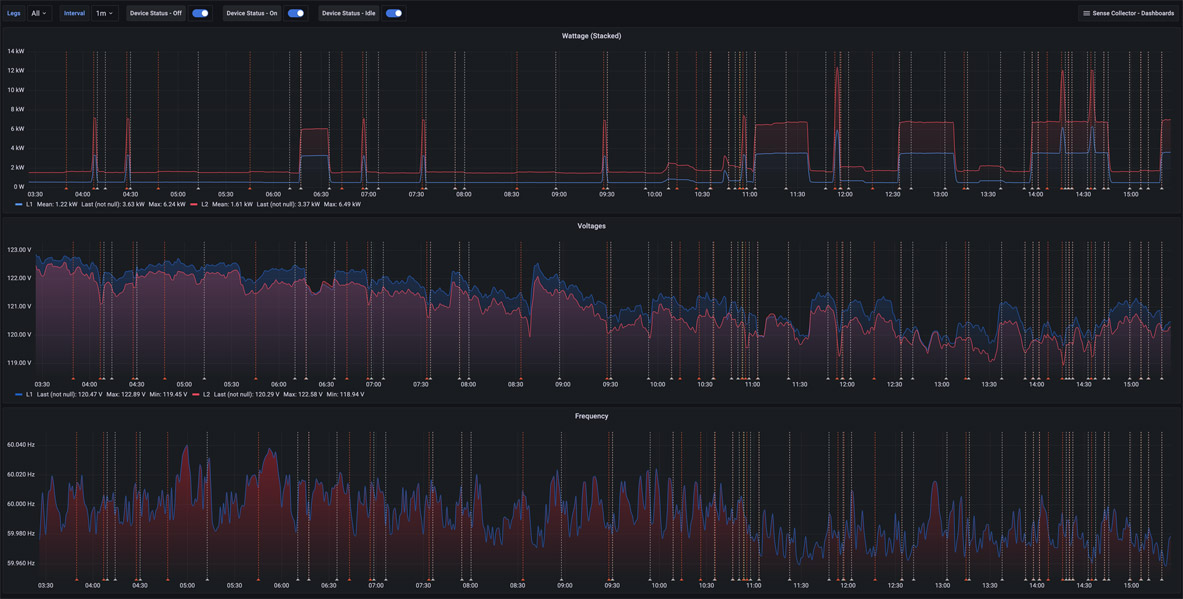
Task: Click red L2 color swatch in Voltages legend
Action: pyautogui.click(x=196, y=394)
